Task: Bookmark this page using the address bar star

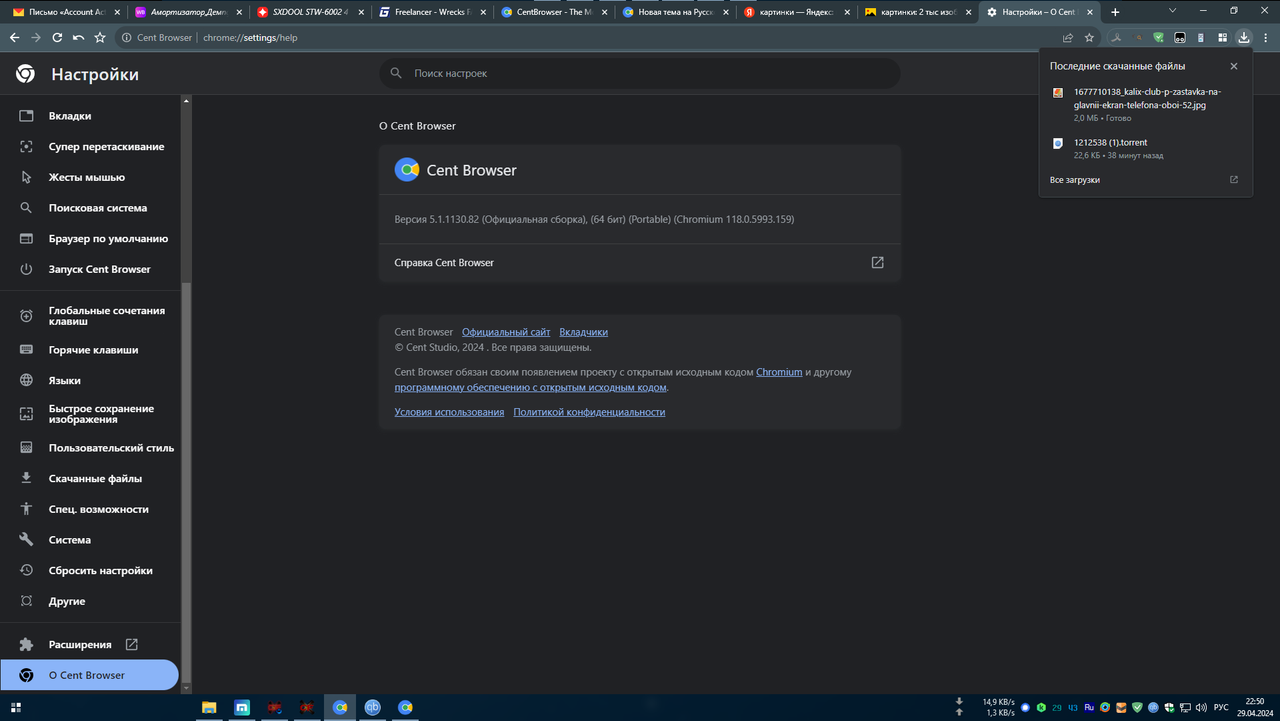Action: click(x=1089, y=37)
